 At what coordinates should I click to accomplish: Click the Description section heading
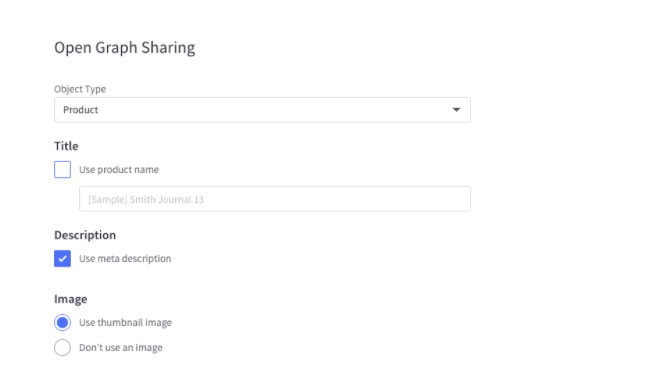85,235
